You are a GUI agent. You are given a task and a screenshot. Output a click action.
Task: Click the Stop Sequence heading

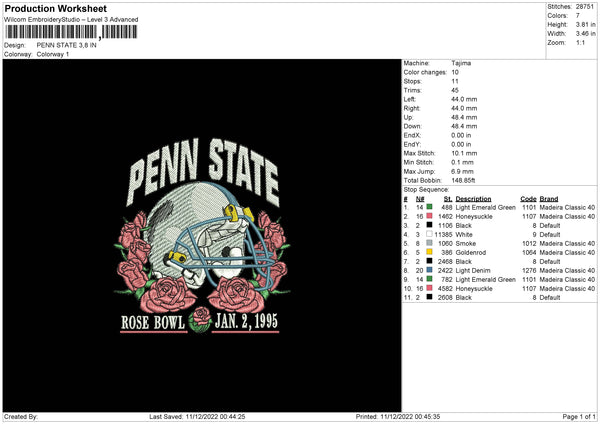tap(426, 190)
